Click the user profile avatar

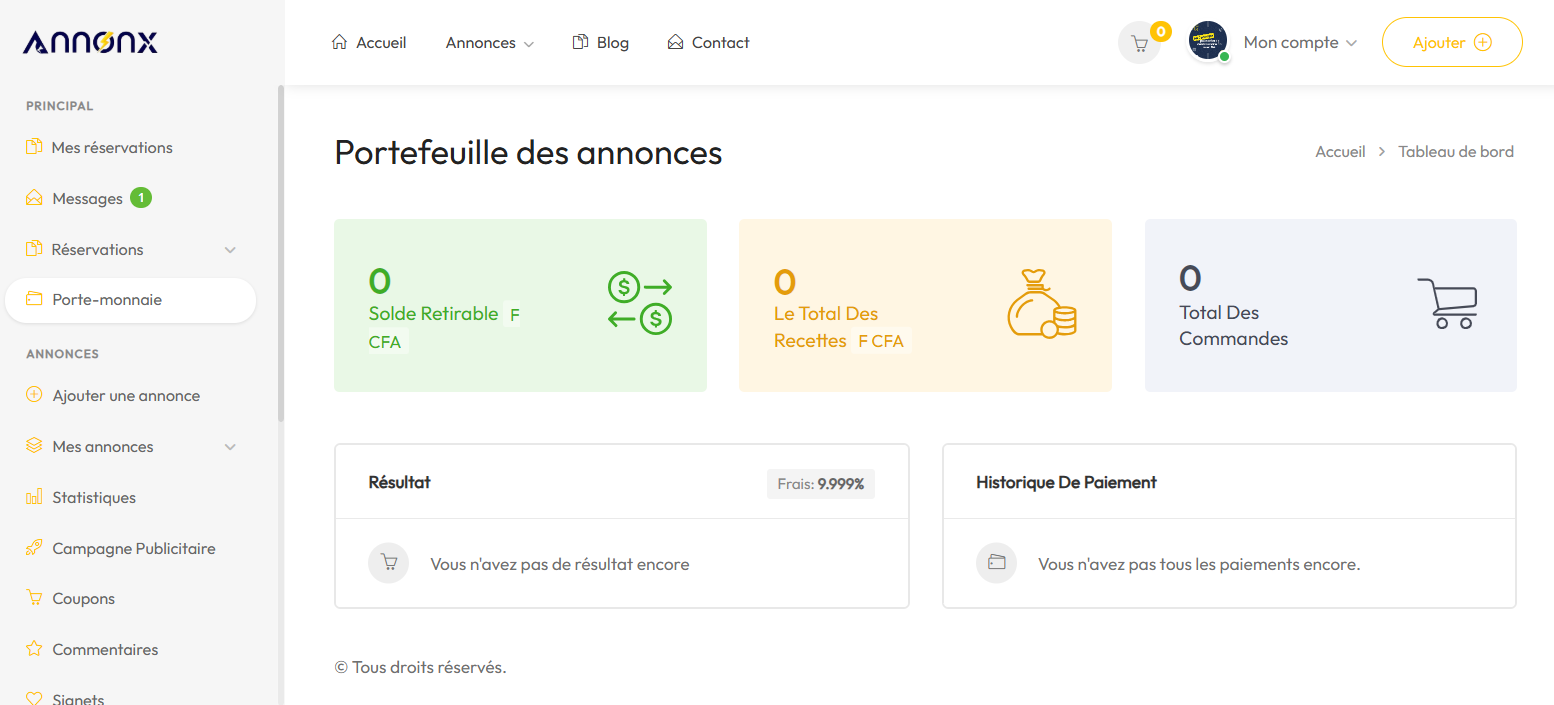coord(1207,41)
